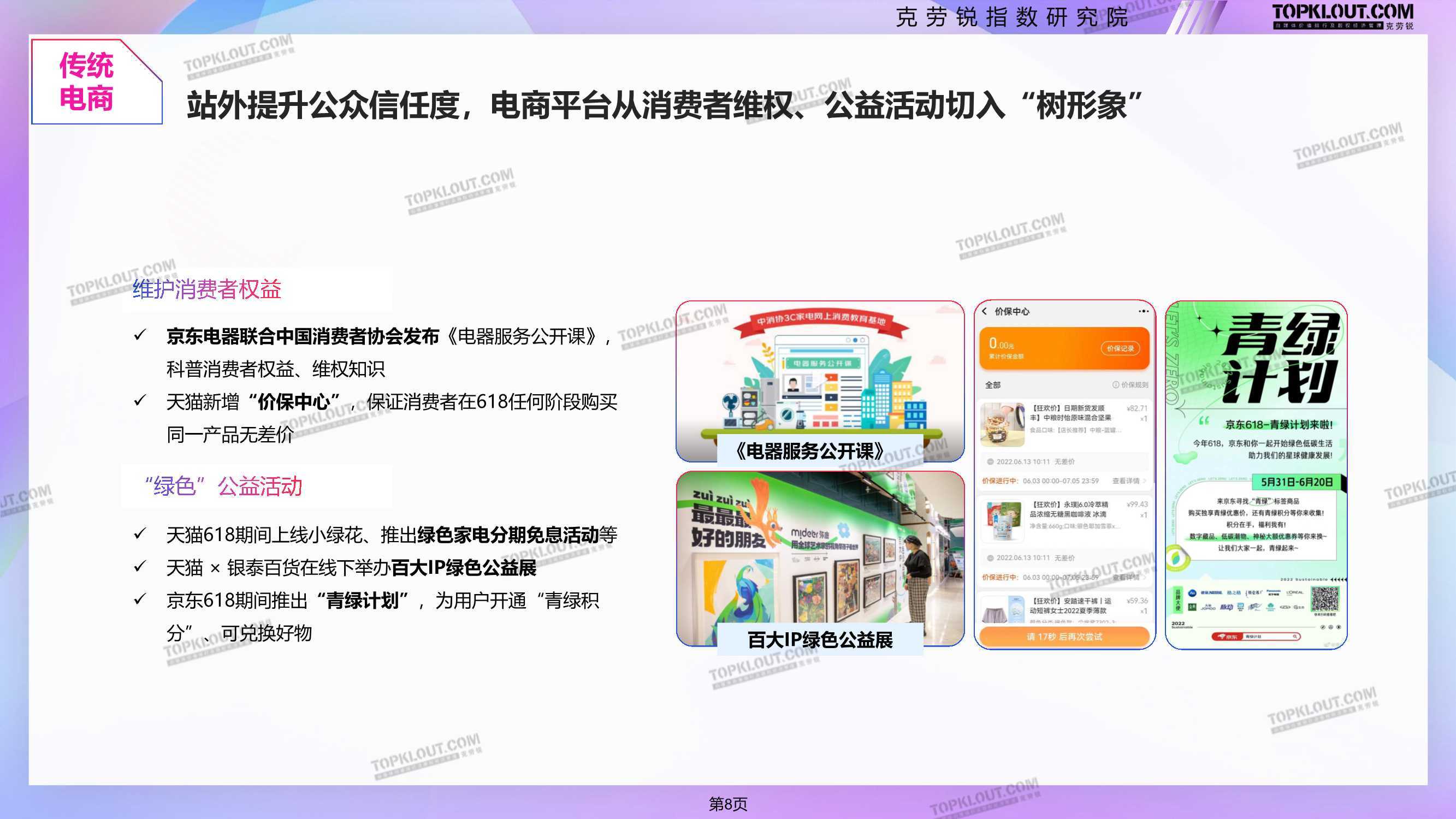
Task: Click the ¥82.71 price
Action: pyautogui.click(x=1137, y=408)
